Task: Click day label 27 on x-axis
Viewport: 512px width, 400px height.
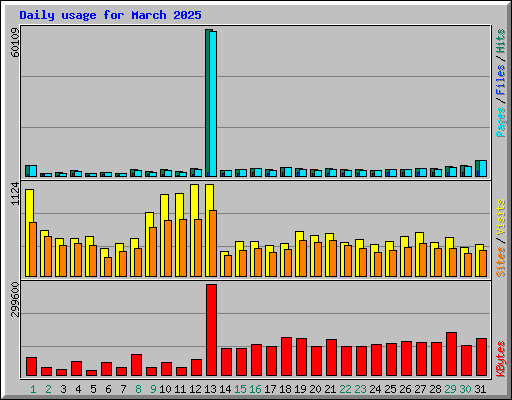Action: (x=420, y=389)
